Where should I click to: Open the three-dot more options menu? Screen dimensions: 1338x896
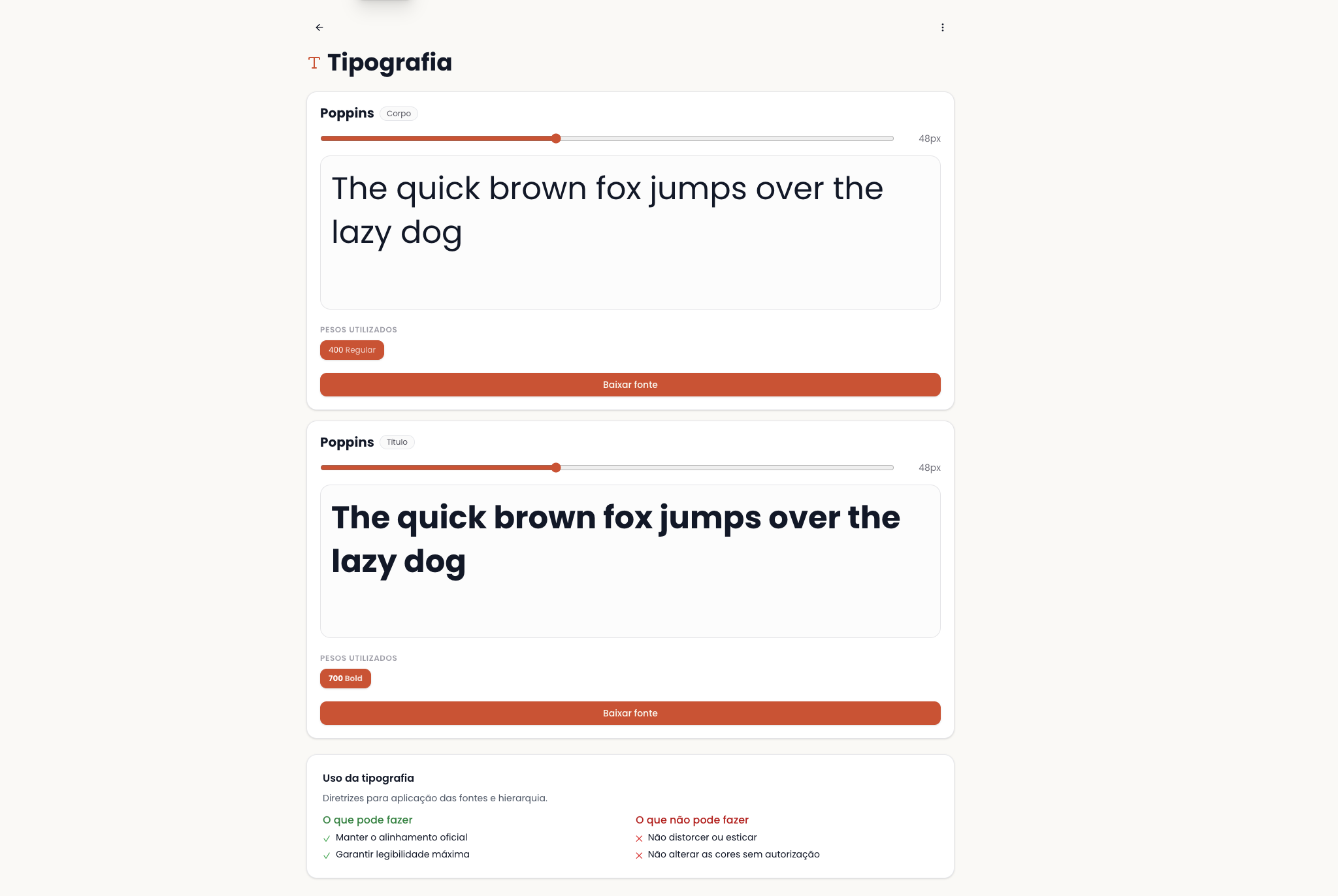point(942,27)
